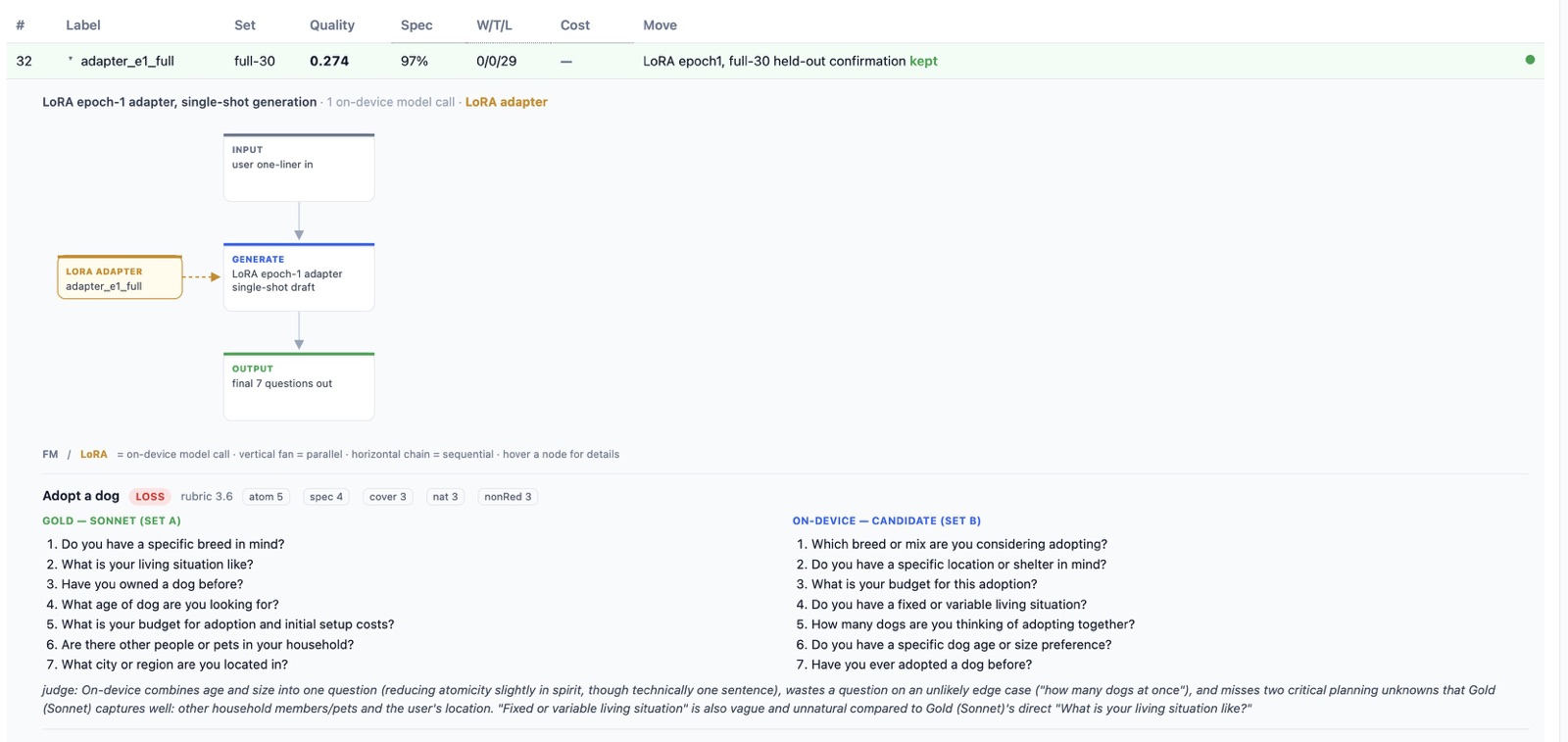Click the W/T/L column header
Viewport: 1568px width, 742px height.
coord(494,25)
